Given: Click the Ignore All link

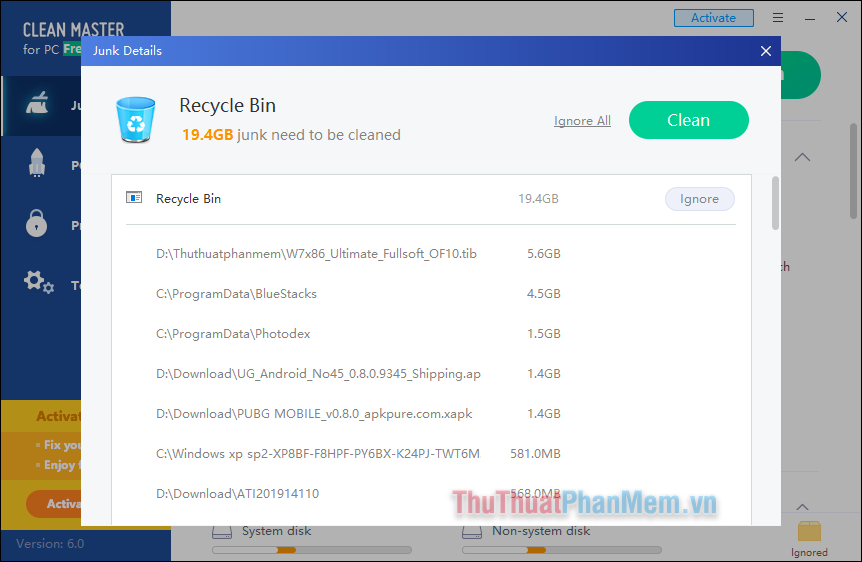Looking at the screenshot, I should point(582,120).
